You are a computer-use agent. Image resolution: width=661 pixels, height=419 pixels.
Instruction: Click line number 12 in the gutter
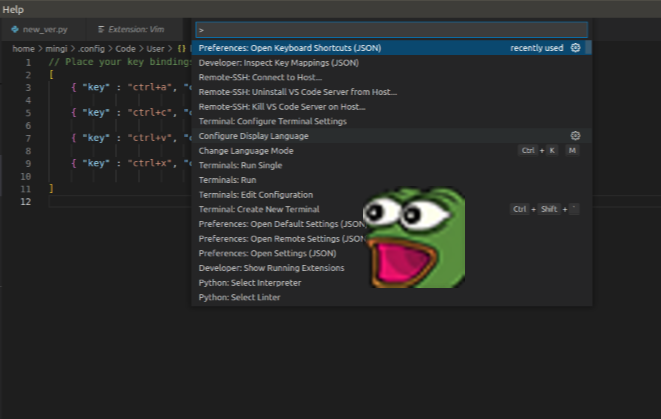[x=26, y=201]
